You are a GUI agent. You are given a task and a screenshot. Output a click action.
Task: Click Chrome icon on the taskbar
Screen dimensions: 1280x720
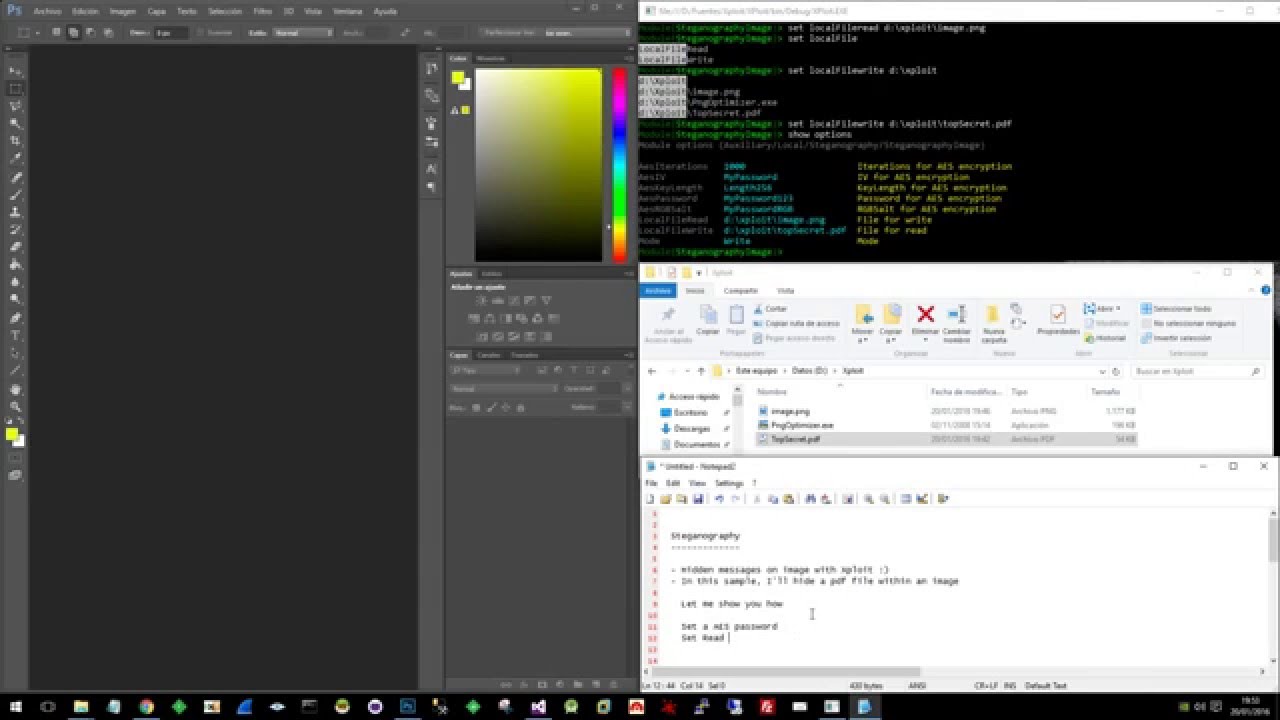[x=146, y=706]
